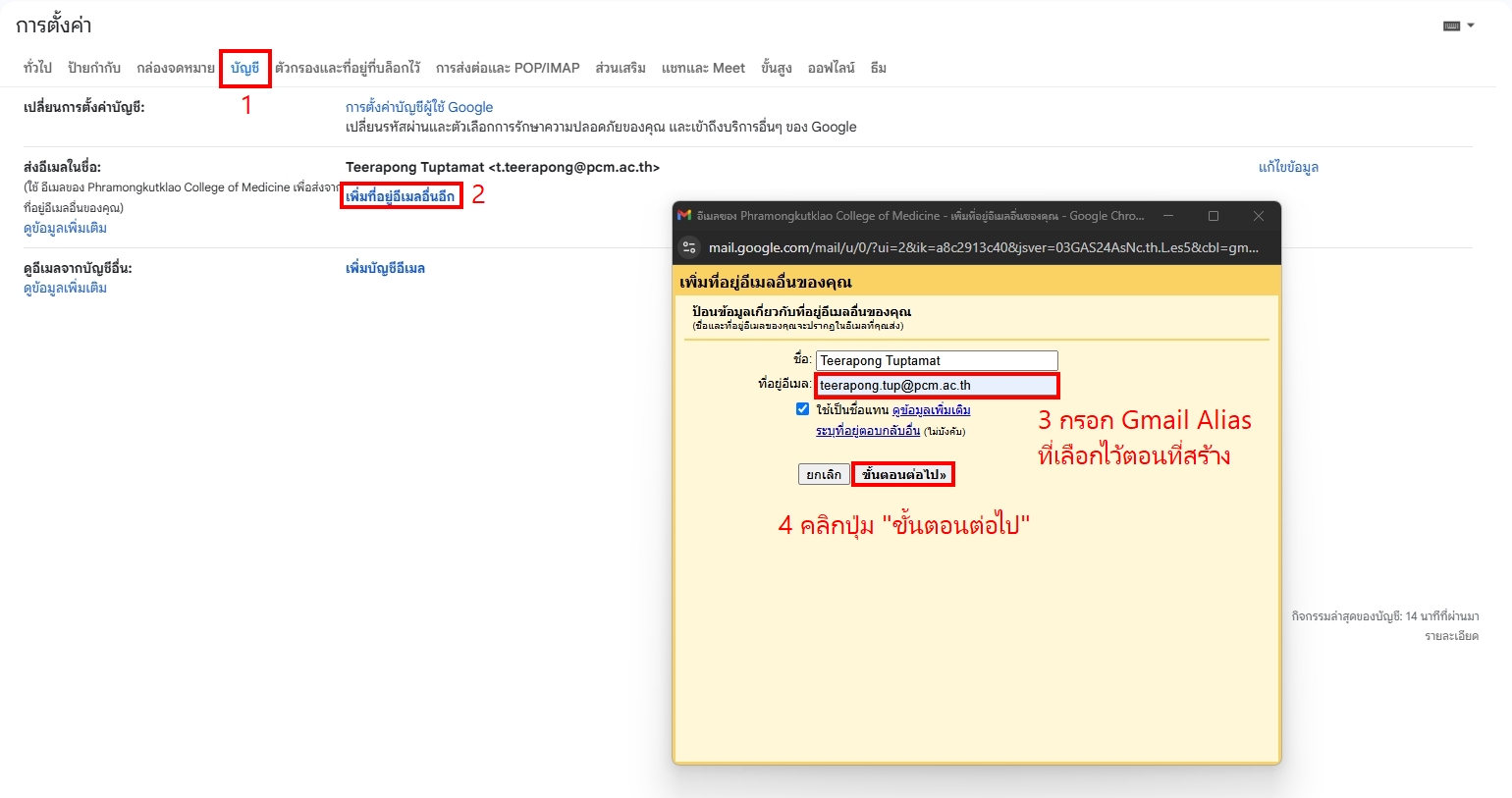Image resolution: width=1512 pixels, height=798 pixels.
Task: Click the Gmail icon in popup title bar
Action: 684,216
